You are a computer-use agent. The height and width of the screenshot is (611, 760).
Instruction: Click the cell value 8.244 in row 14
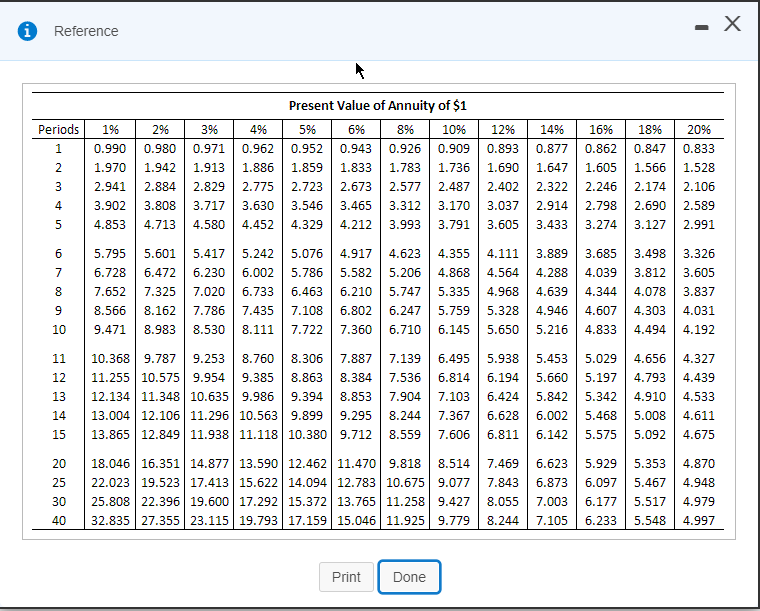click(405, 416)
